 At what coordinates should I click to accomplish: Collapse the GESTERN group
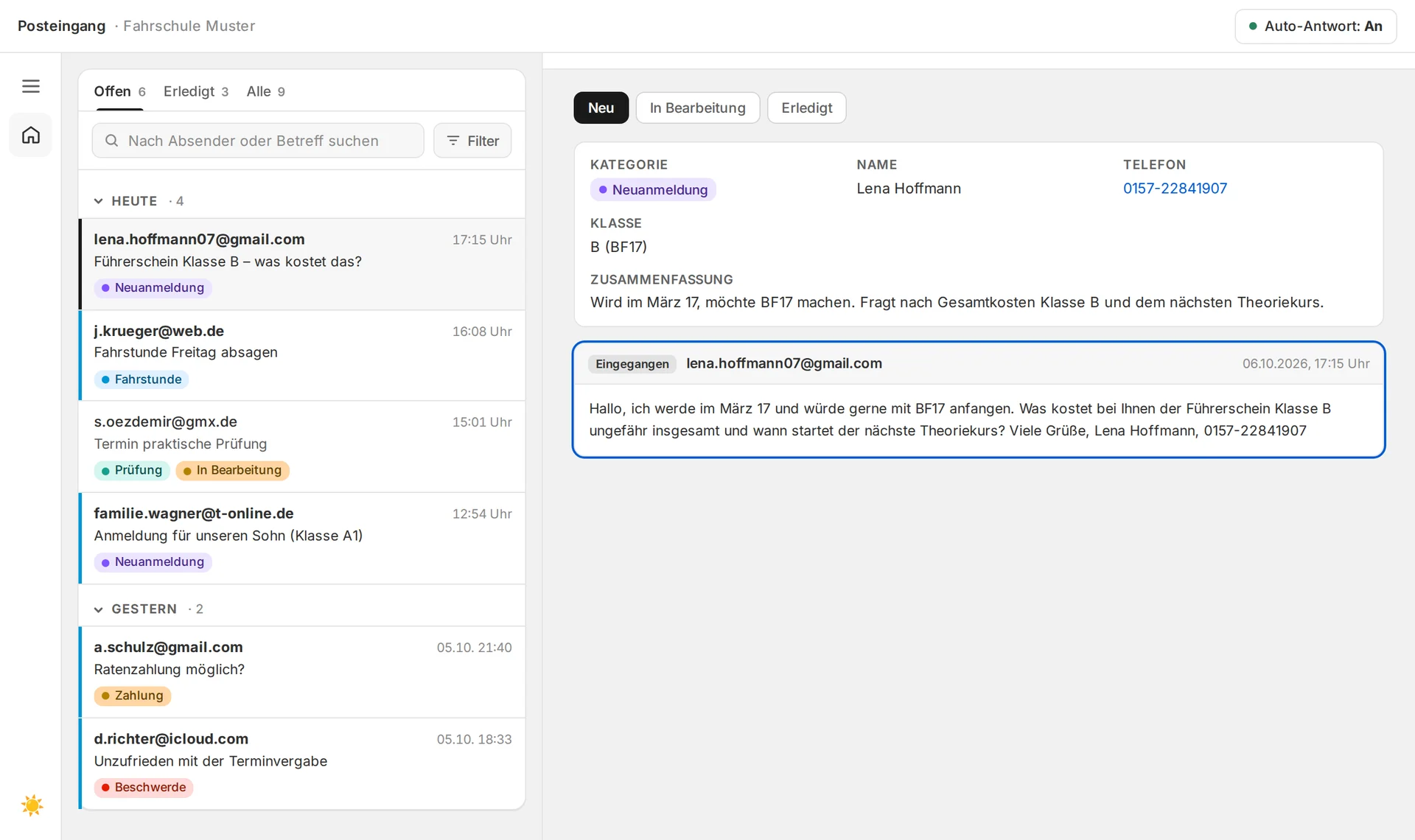[99, 609]
